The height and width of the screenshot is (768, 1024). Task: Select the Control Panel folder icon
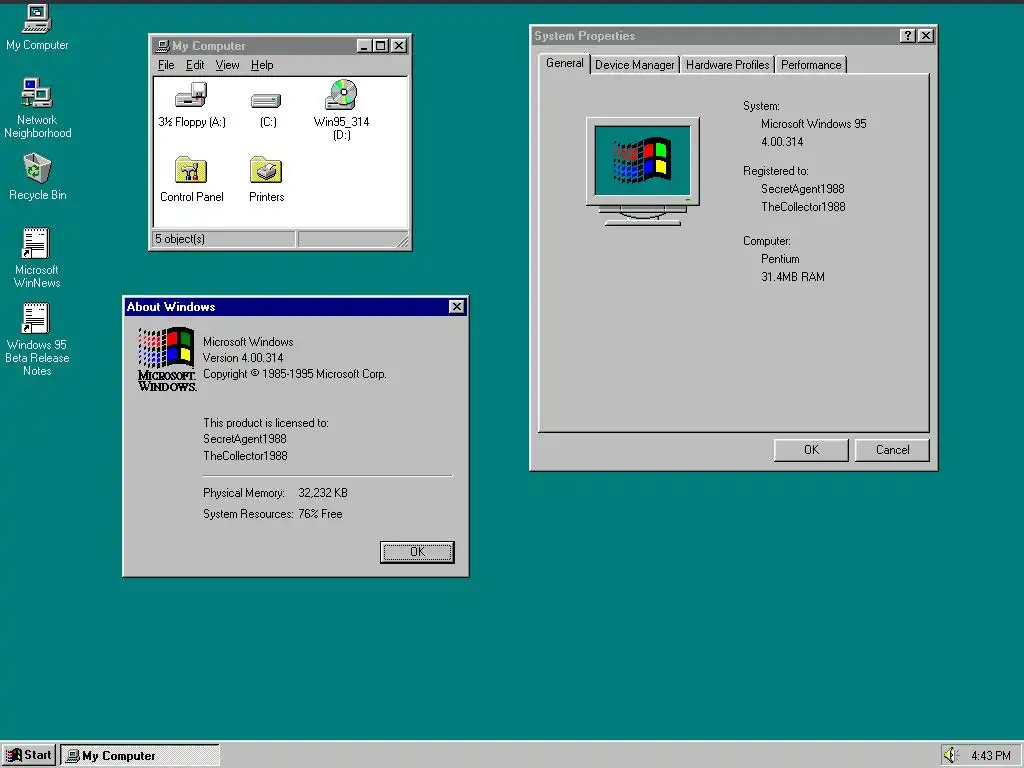click(x=191, y=180)
